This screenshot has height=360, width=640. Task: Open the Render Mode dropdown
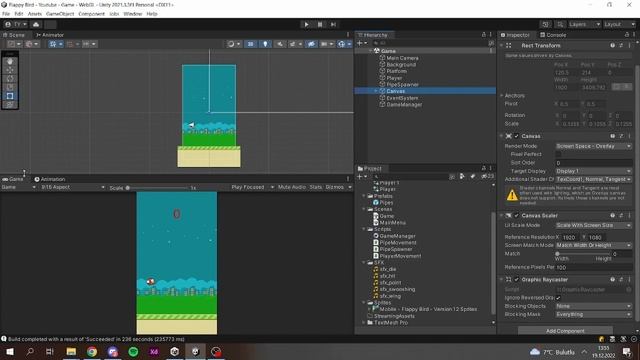(593, 146)
